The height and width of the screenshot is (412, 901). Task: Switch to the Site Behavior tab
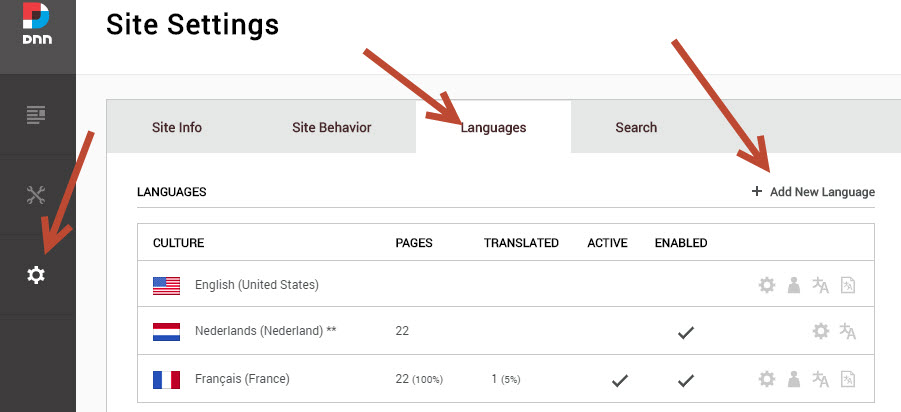pyautogui.click(x=332, y=127)
